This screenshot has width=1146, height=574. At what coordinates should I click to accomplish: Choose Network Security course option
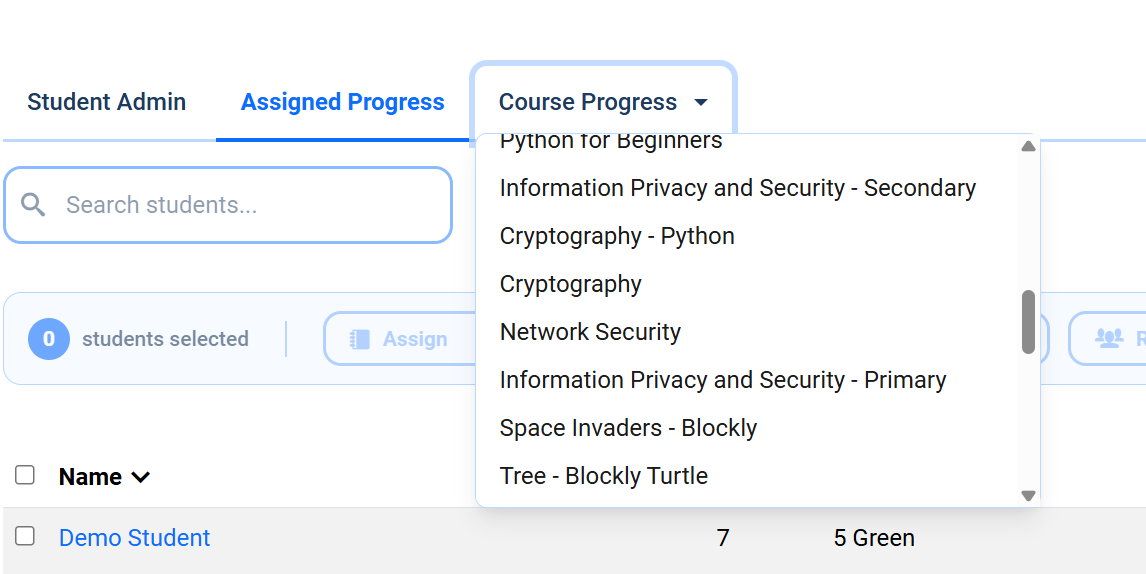coord(590,332)
